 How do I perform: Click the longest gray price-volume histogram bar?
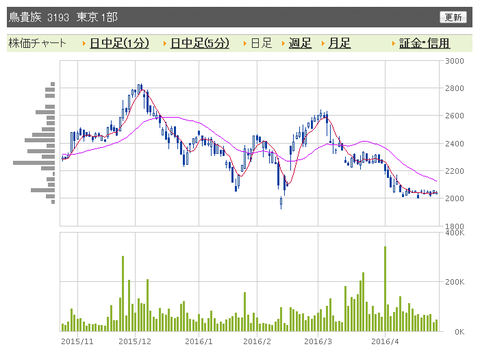pyautogui.click(x=34, y=163)
